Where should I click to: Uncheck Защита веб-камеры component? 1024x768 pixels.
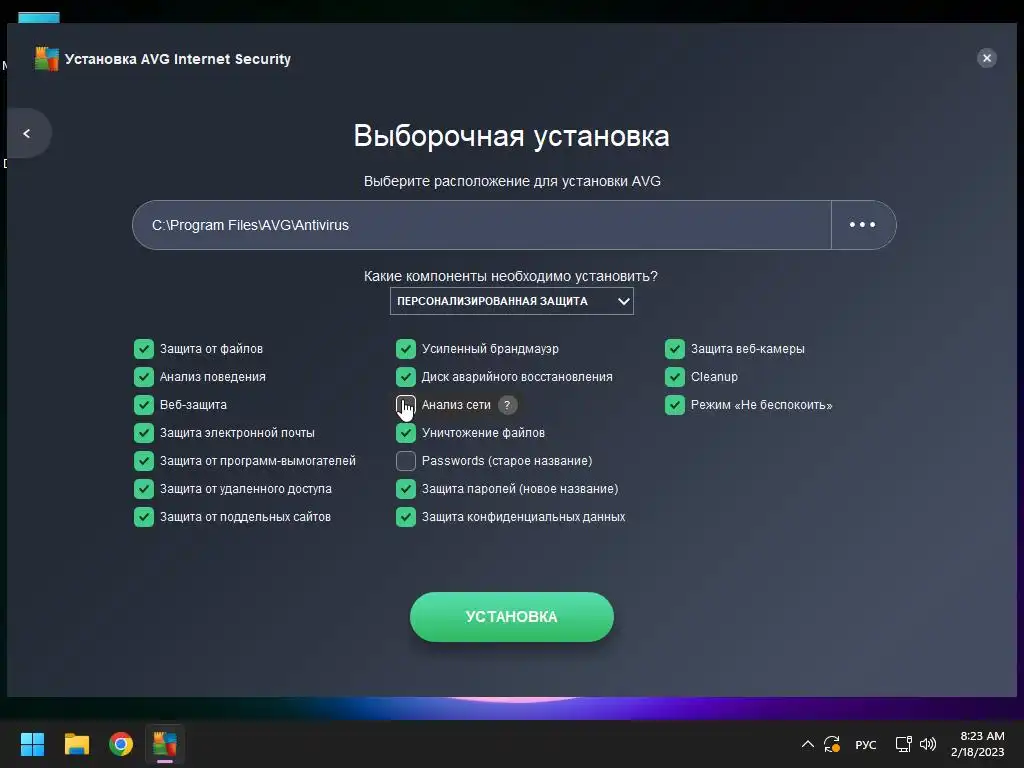coord(675,349)
